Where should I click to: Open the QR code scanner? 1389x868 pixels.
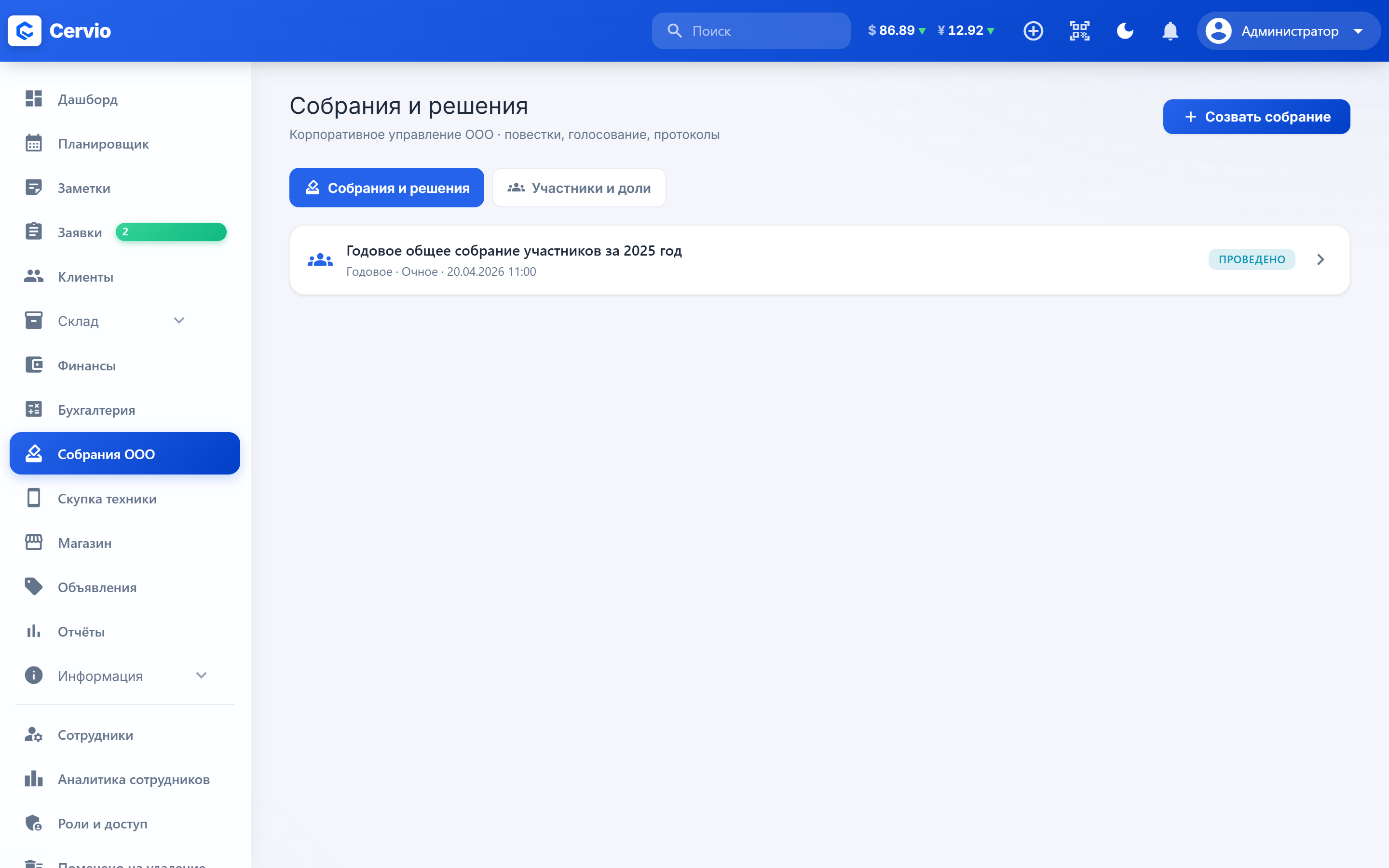(1079, 30)
